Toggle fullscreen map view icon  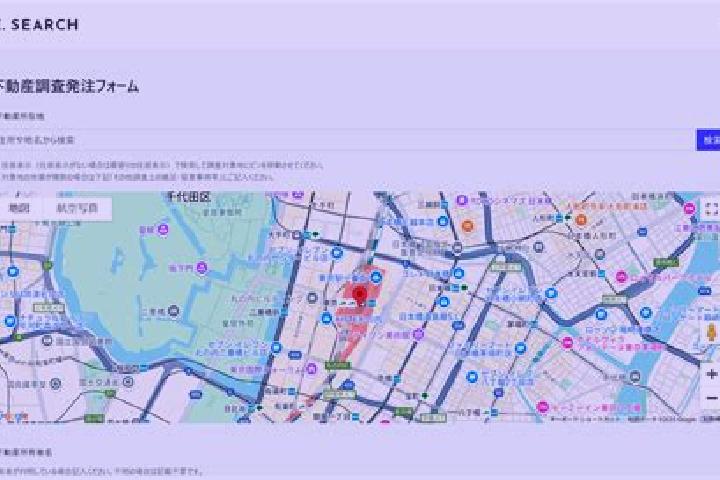tap(711, 209)
